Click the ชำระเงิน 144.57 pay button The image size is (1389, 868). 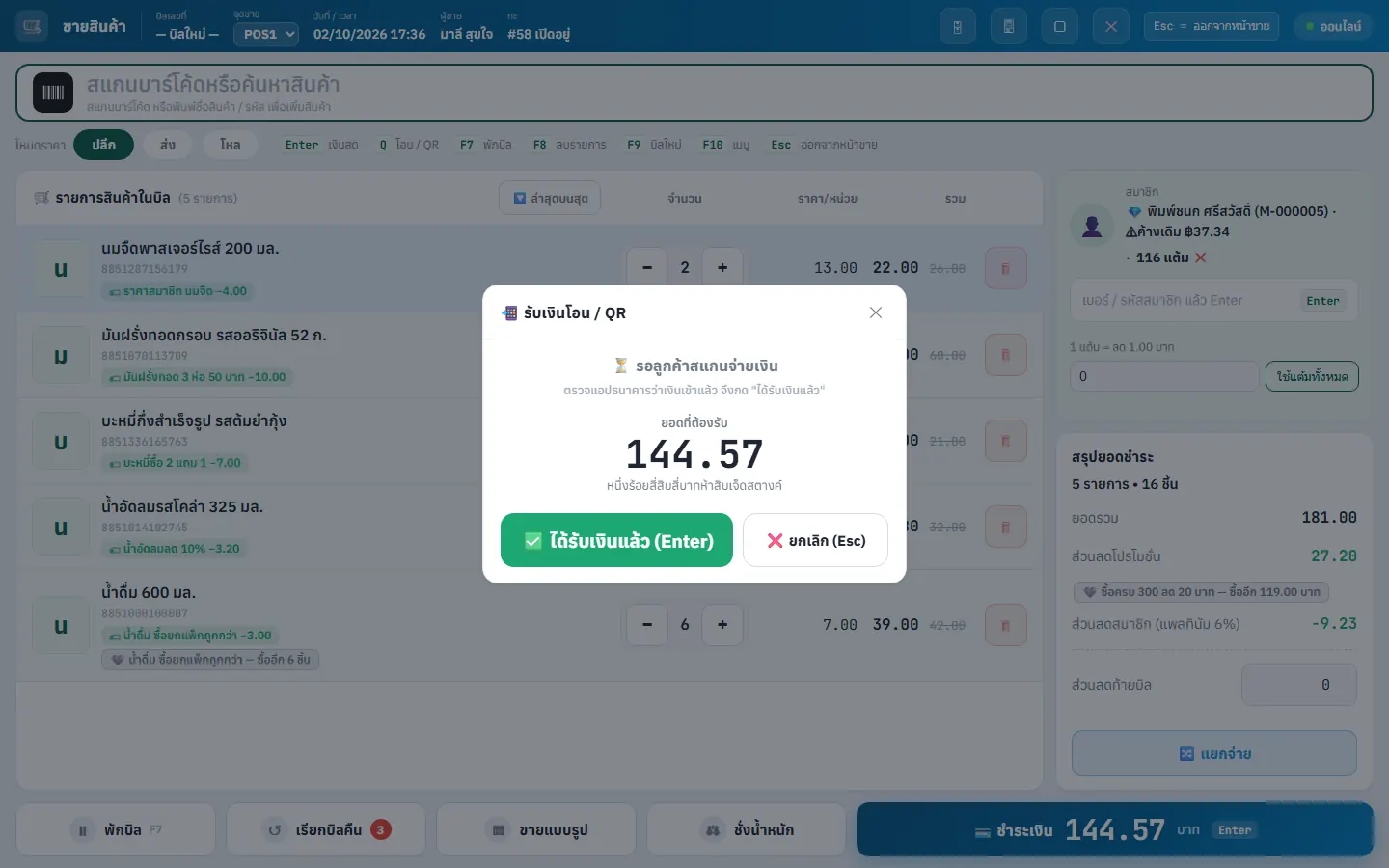pos(1115,829)
